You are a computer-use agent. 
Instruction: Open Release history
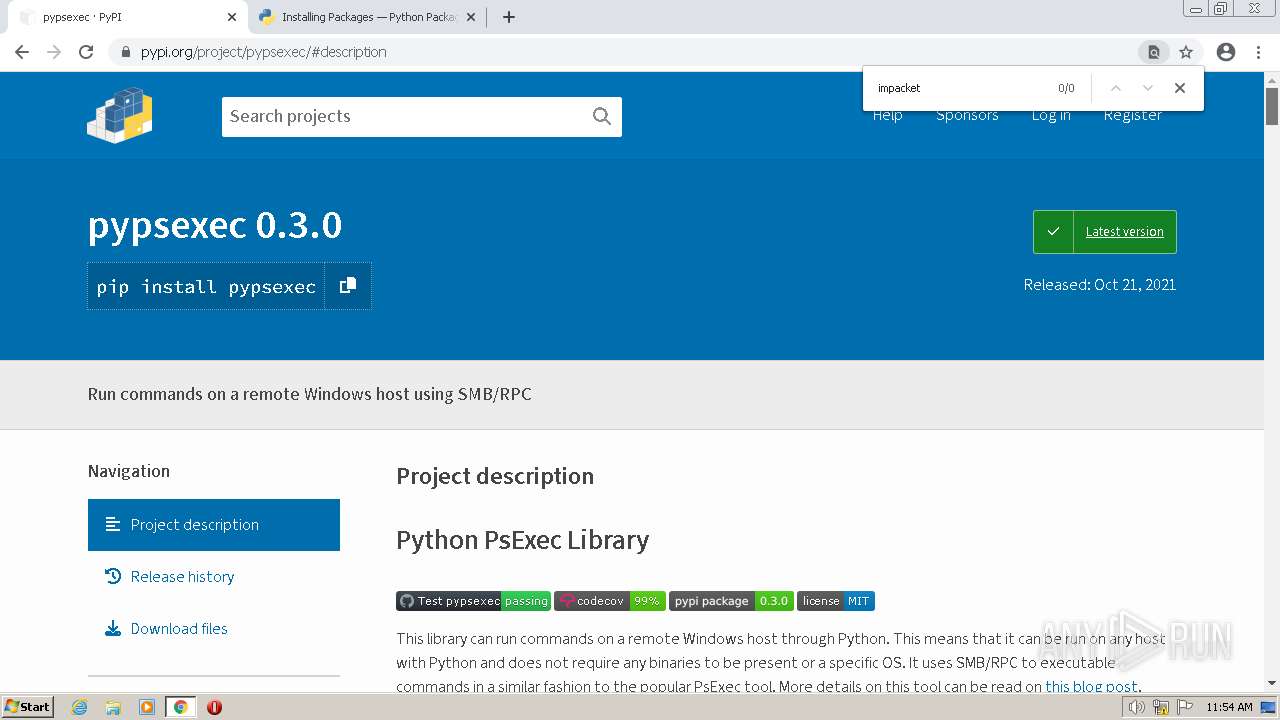[182, 577]
